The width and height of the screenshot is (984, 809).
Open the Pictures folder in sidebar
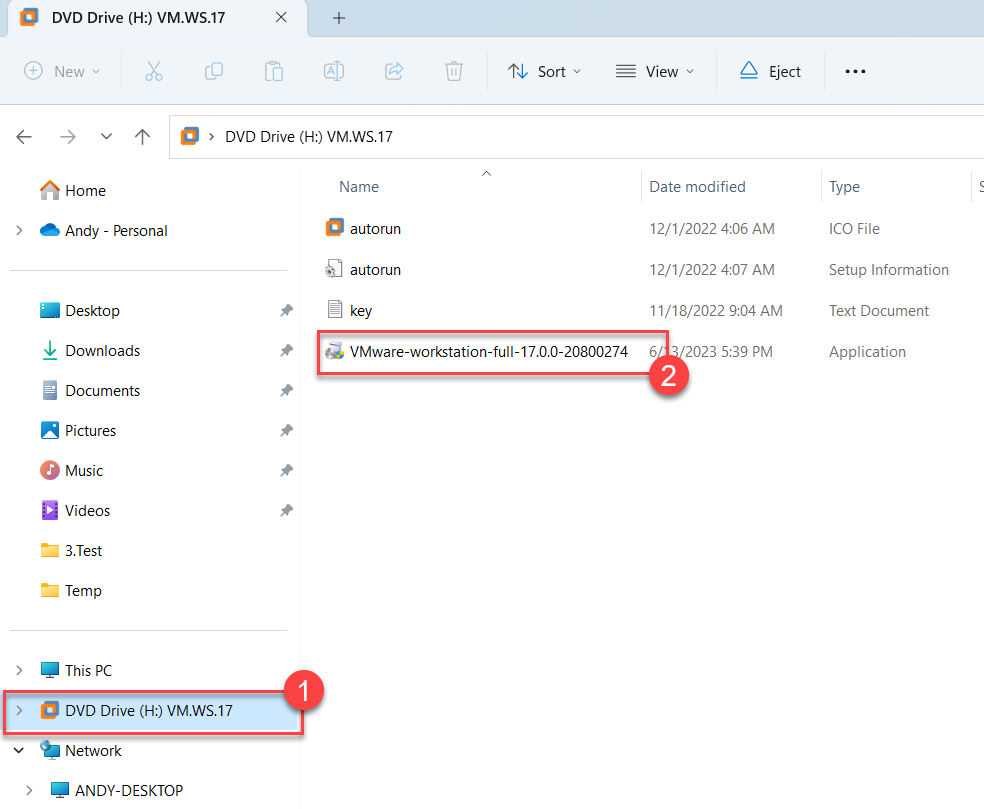(x=90, y=431)
